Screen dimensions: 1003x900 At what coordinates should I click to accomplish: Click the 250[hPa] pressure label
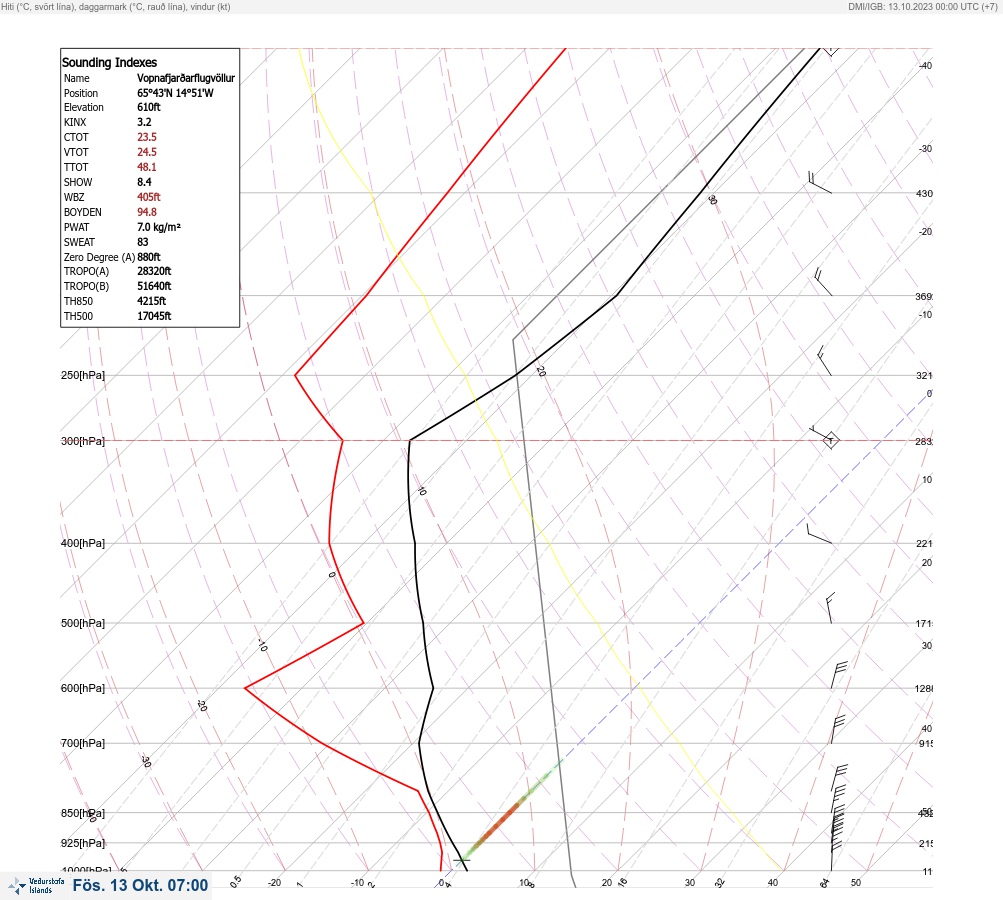83,375
